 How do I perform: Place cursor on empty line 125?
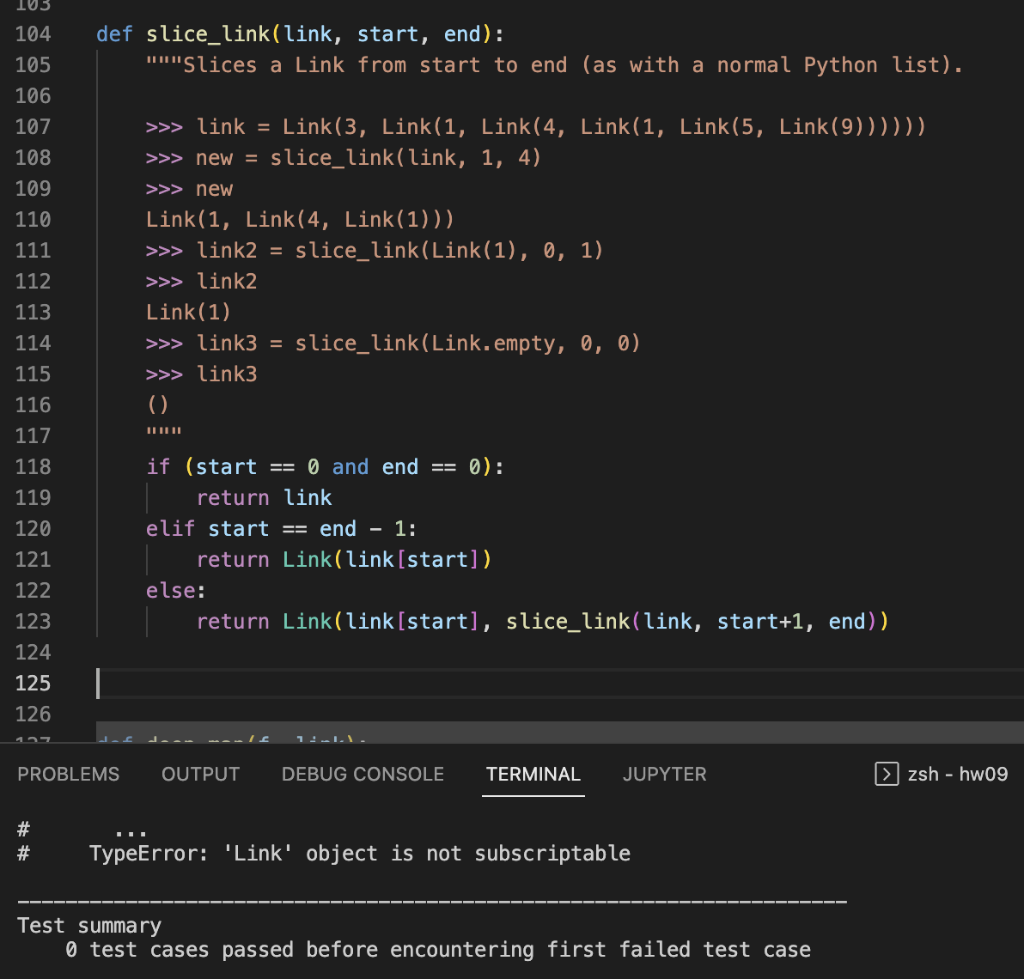560,683
